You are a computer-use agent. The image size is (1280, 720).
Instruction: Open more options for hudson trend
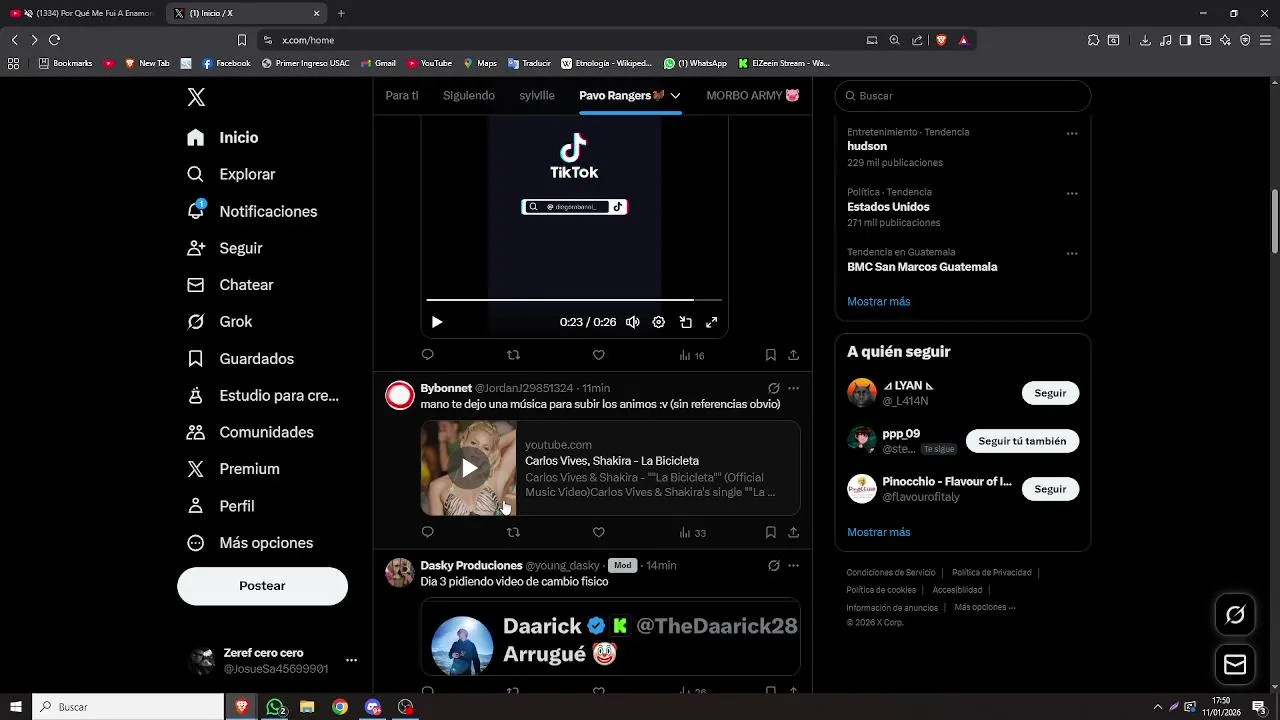pyautogui.click(x=1072, y=133)
